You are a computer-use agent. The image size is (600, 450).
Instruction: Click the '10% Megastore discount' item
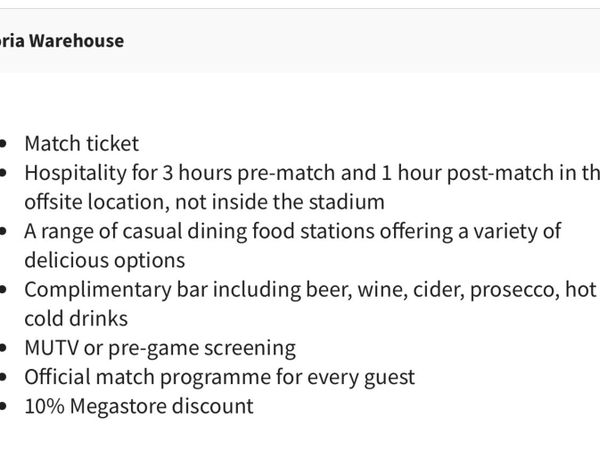point(139,406)
